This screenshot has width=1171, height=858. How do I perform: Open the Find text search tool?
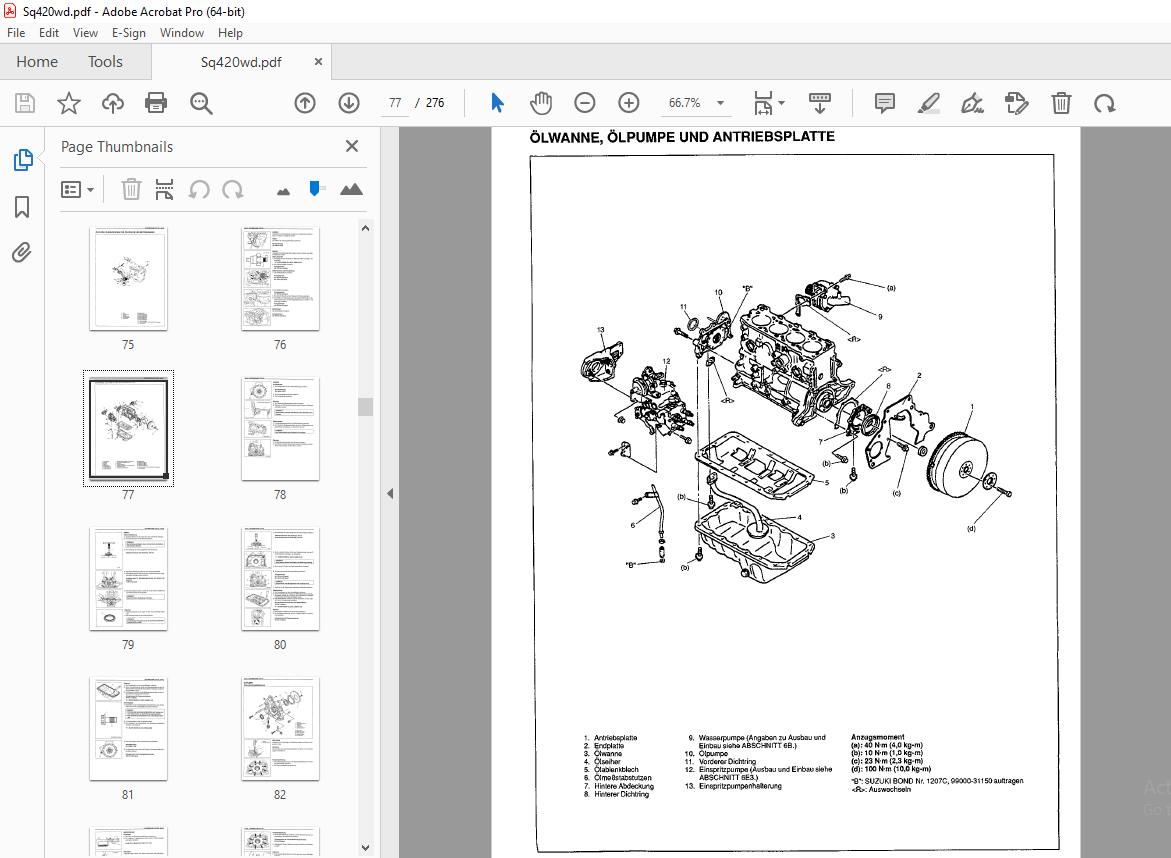click(201, 103)
